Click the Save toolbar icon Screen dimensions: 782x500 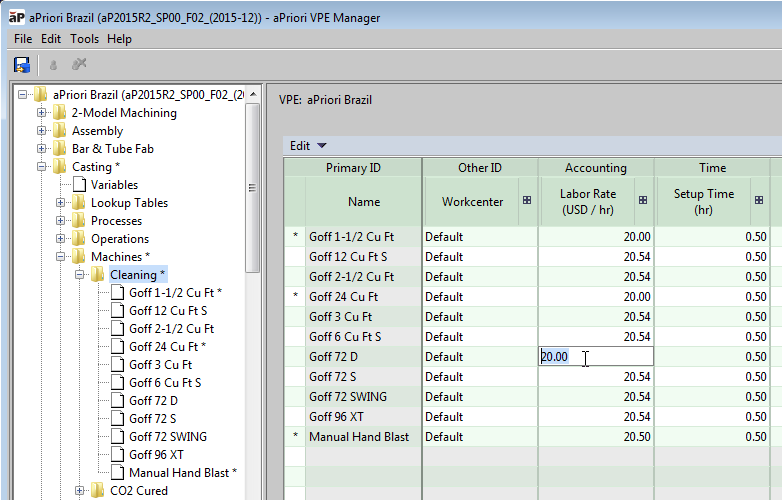(x=21, y=64)
